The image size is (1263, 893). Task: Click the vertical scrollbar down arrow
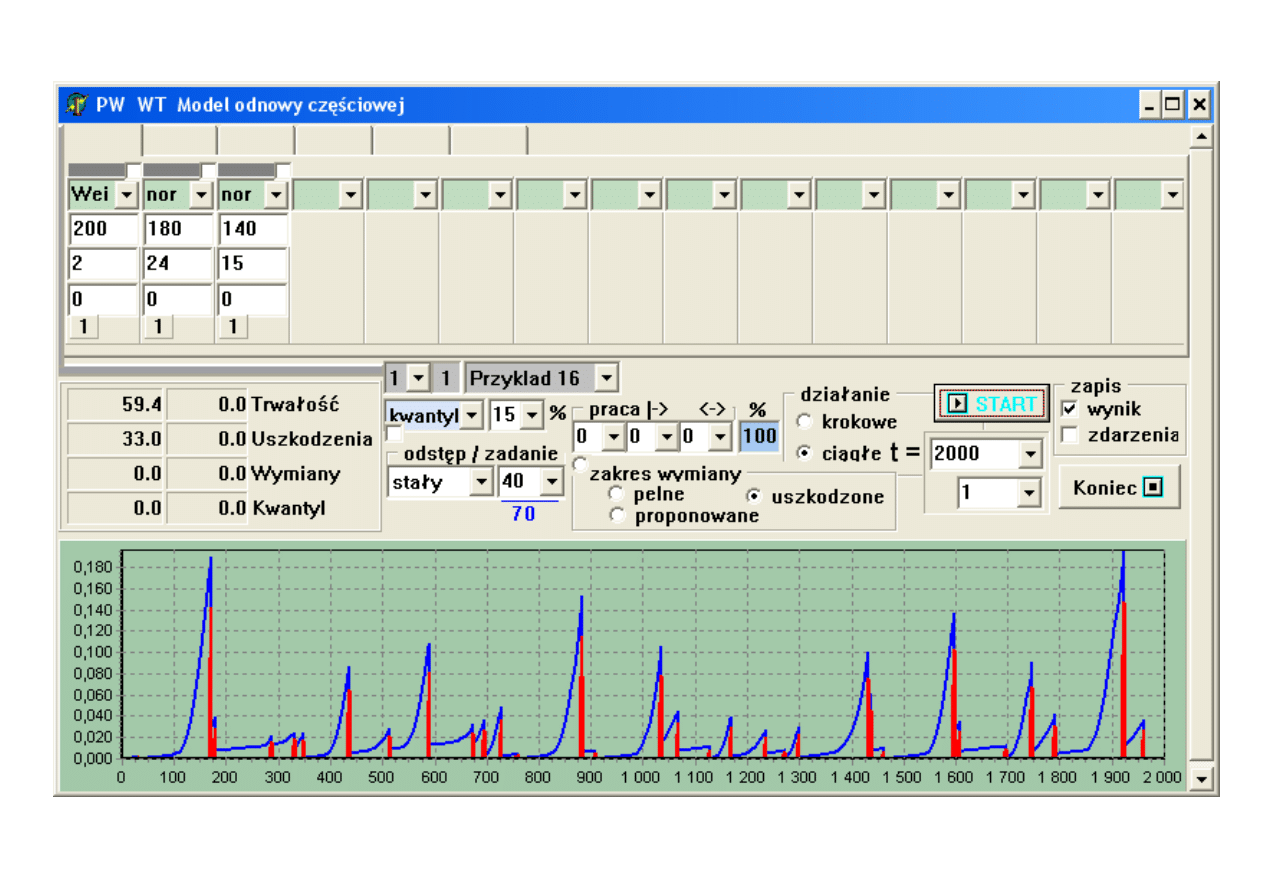[x=1202, y=778]
